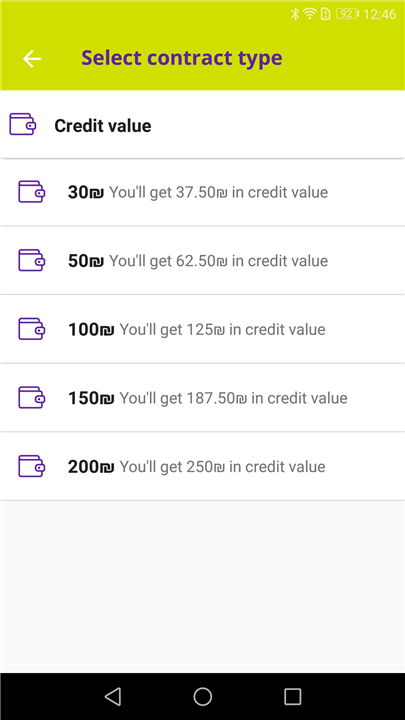Tap Android home circle button
This screenshot has height=720, width=405.
(202, 696)
